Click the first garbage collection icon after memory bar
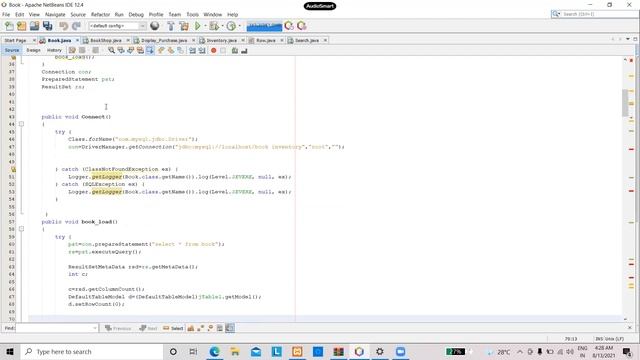Image resolution: width=640 pixels, height=360 pixels. tap(289, 26)
